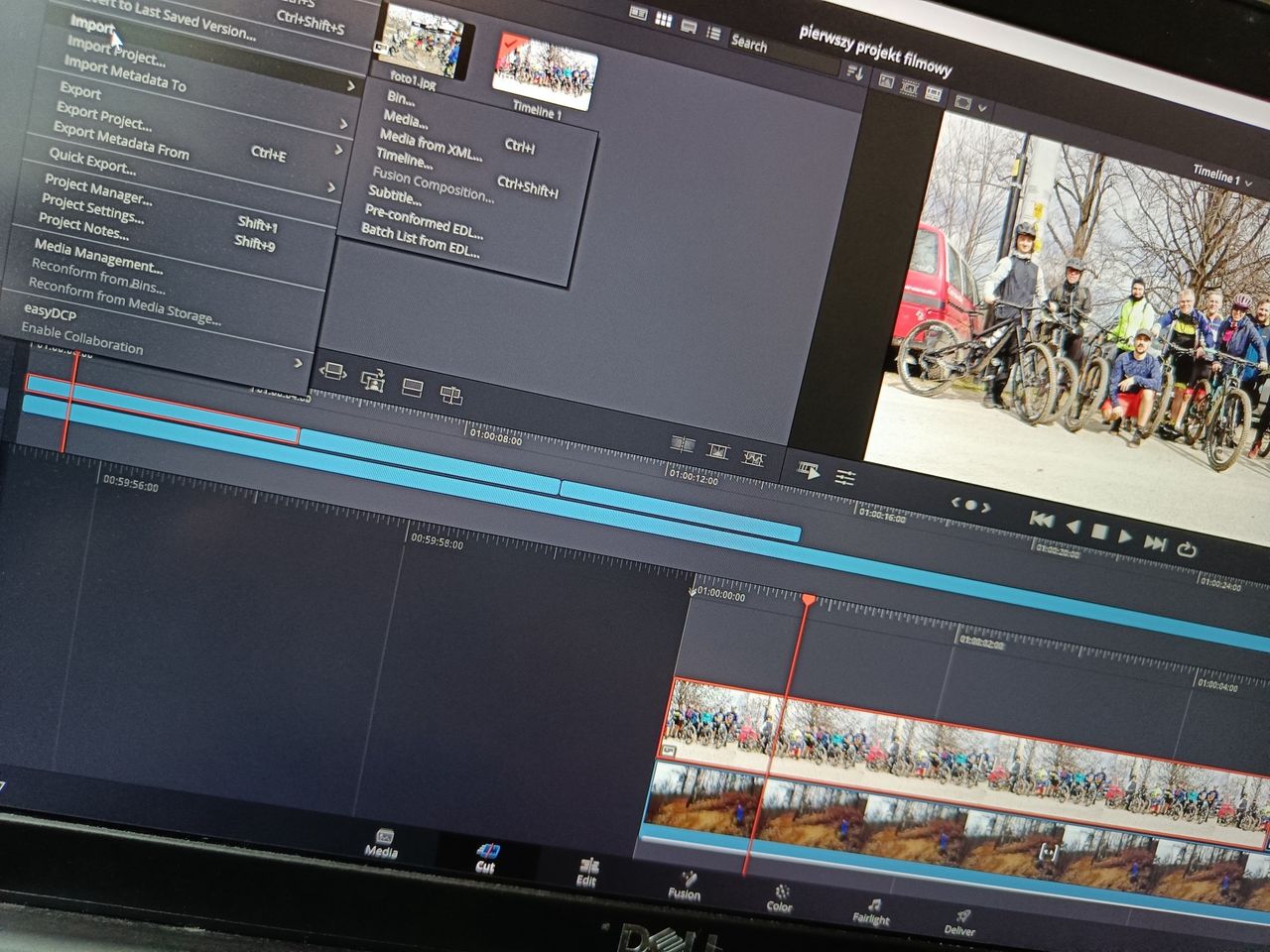Choose Import Project from File menu

click(x=116, y=50)
